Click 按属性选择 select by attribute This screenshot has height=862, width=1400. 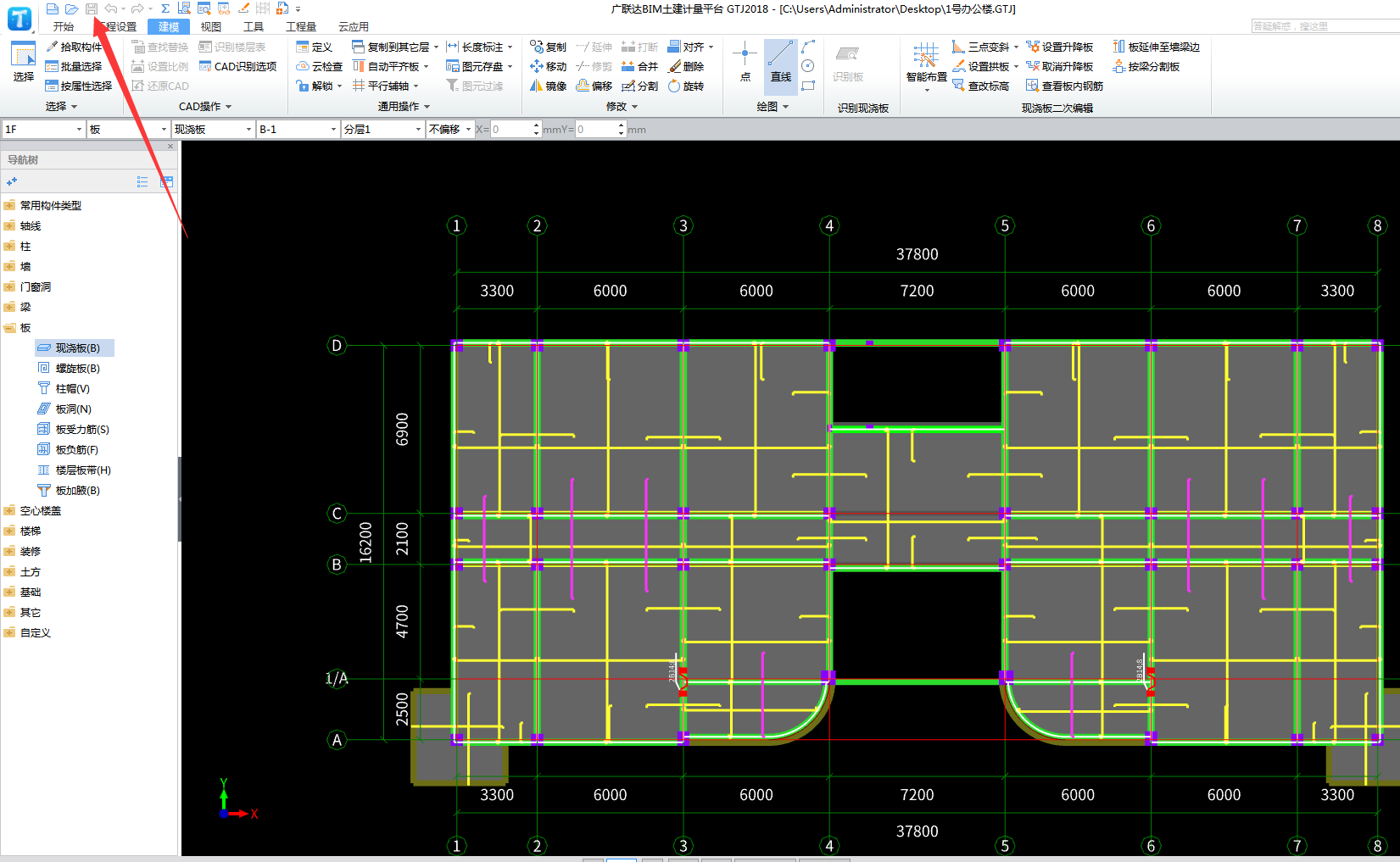[79, 86]
